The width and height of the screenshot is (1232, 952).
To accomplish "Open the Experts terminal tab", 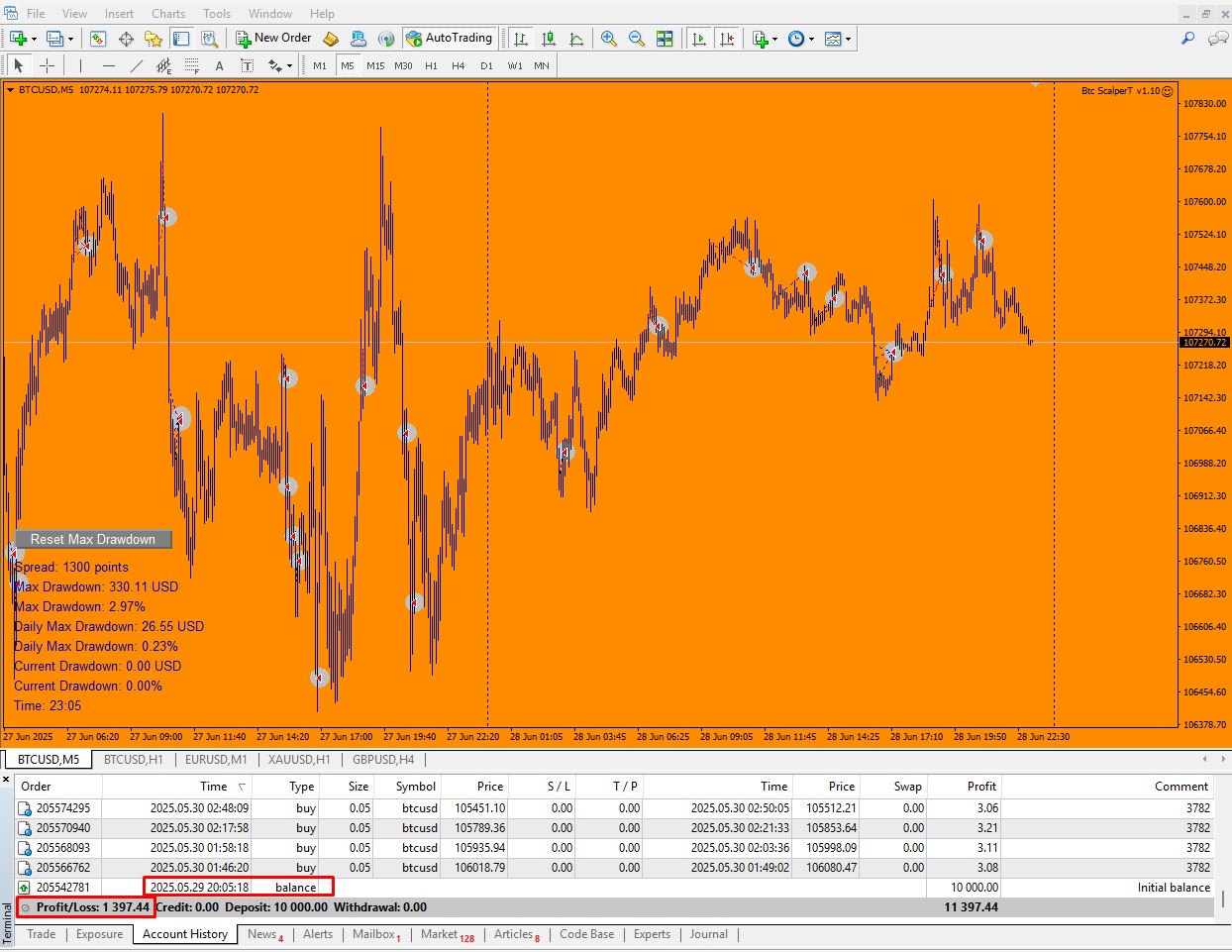I will (x=652, y=934).
